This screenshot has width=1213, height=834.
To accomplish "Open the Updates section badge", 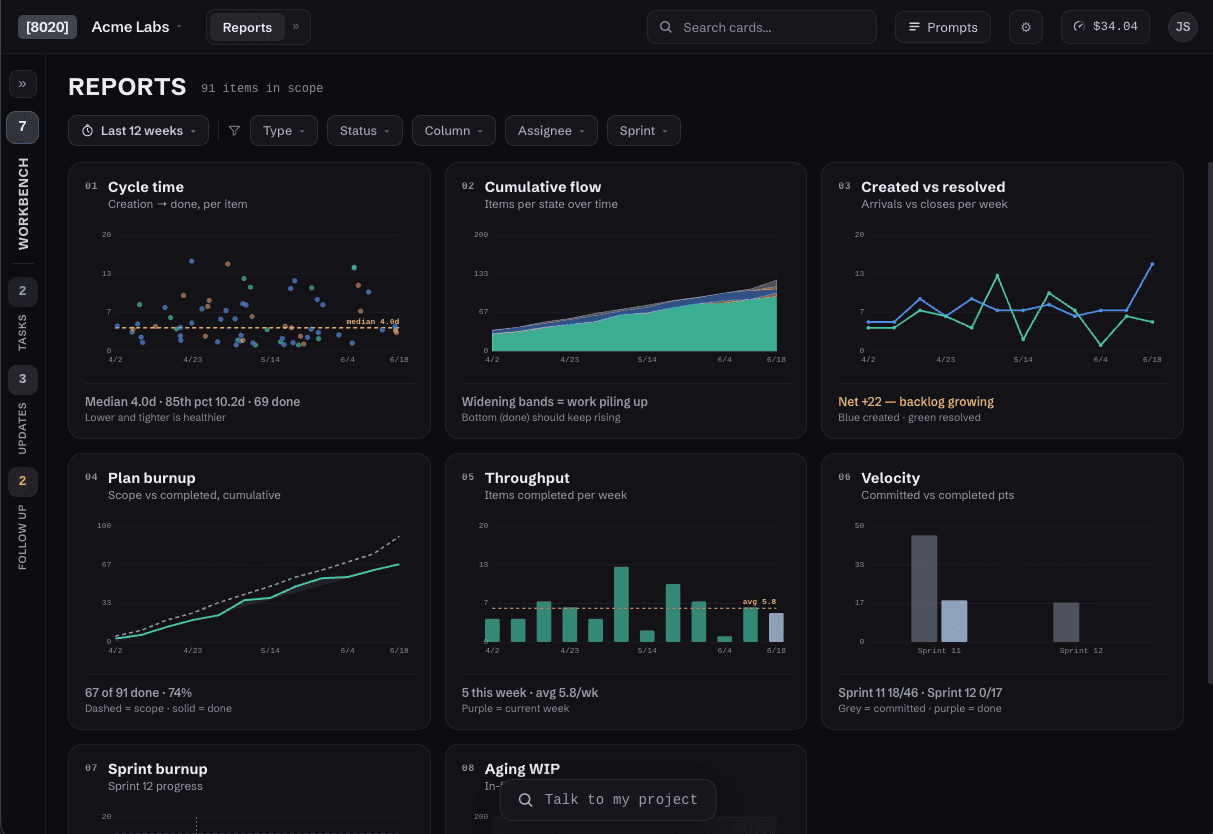I will coord(22,380).
